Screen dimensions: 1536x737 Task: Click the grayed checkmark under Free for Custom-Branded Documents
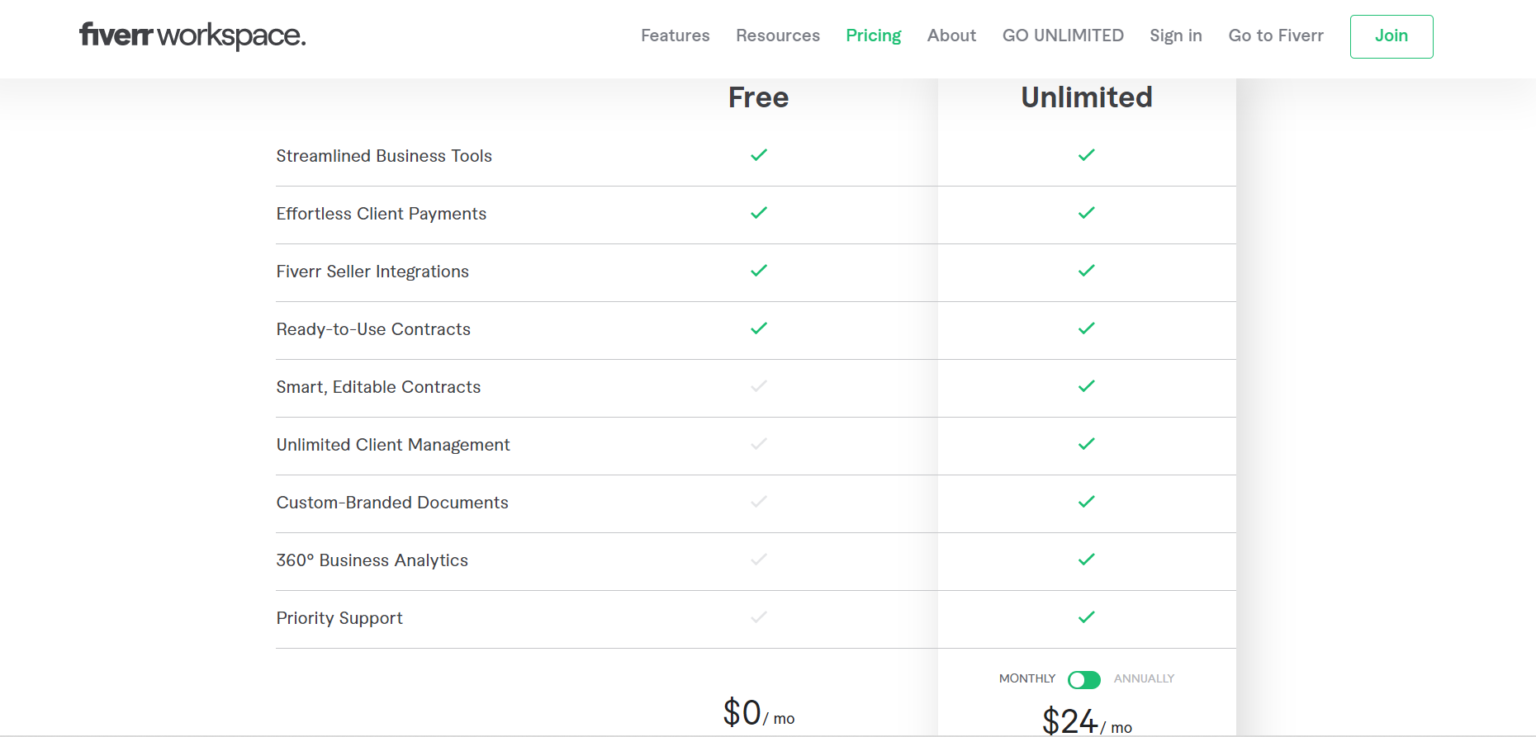pyautogui.click(x=759, y=502)
